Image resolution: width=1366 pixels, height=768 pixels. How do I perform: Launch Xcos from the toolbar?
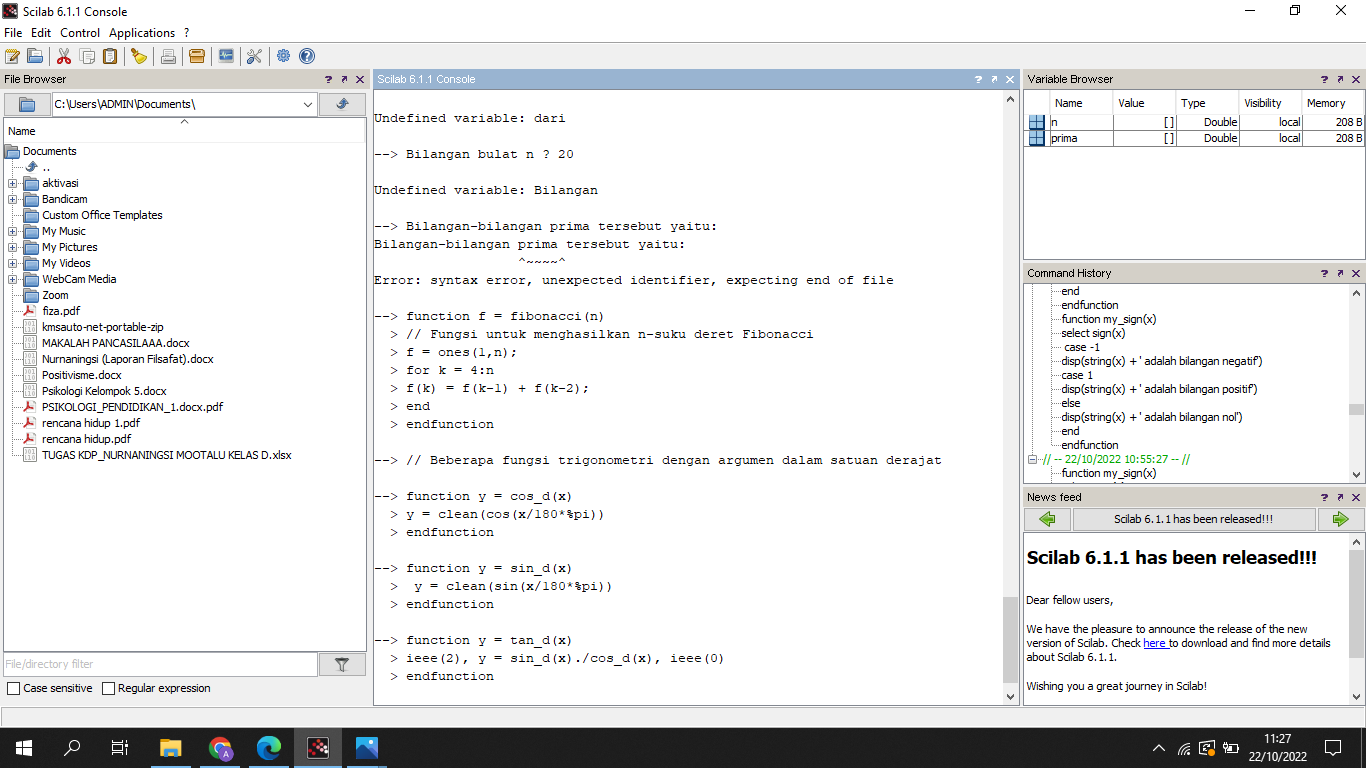[x=226, y=56]
